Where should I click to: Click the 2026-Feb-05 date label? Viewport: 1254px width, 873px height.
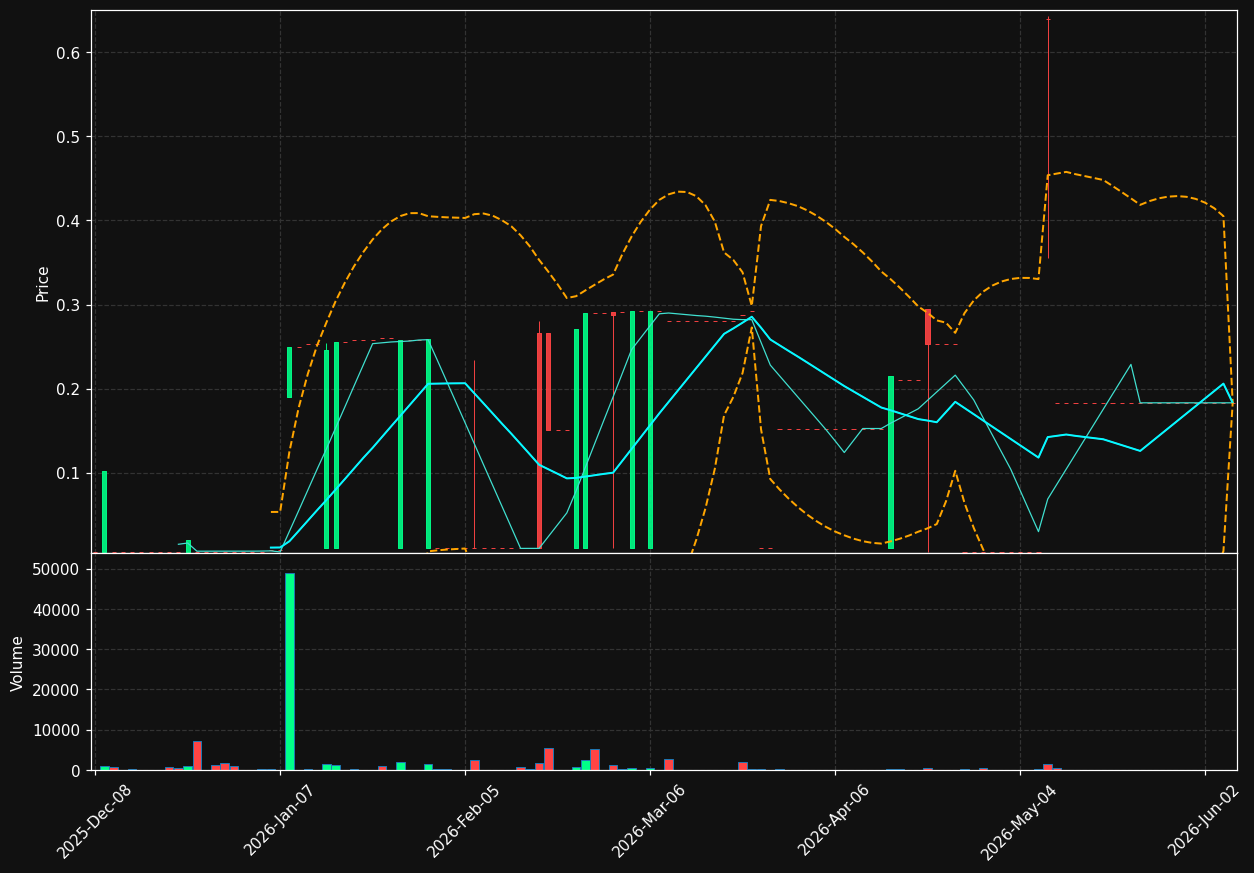click(x=464, y=821)
